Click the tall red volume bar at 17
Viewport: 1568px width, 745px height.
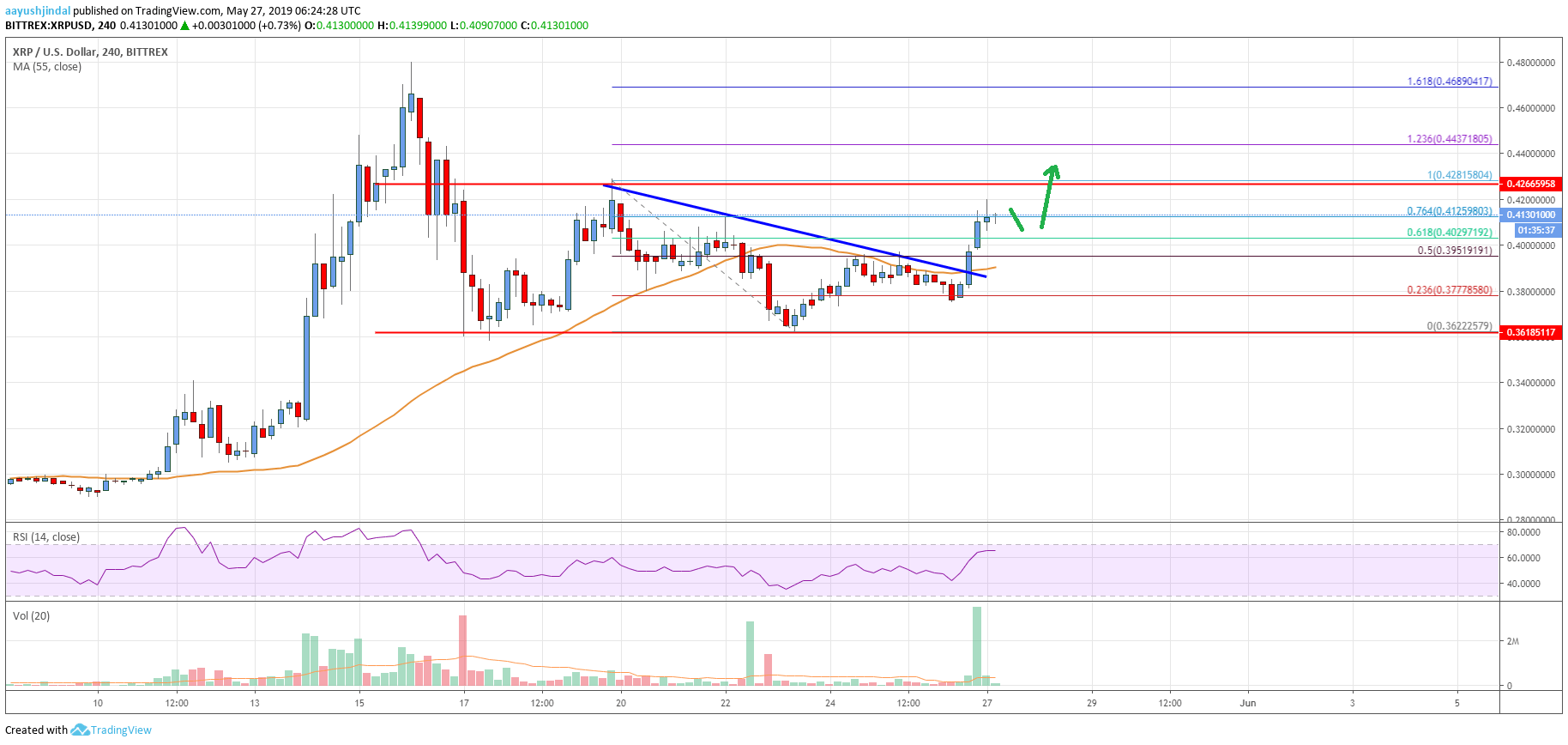pyautogui.click(x=463, y=651)
